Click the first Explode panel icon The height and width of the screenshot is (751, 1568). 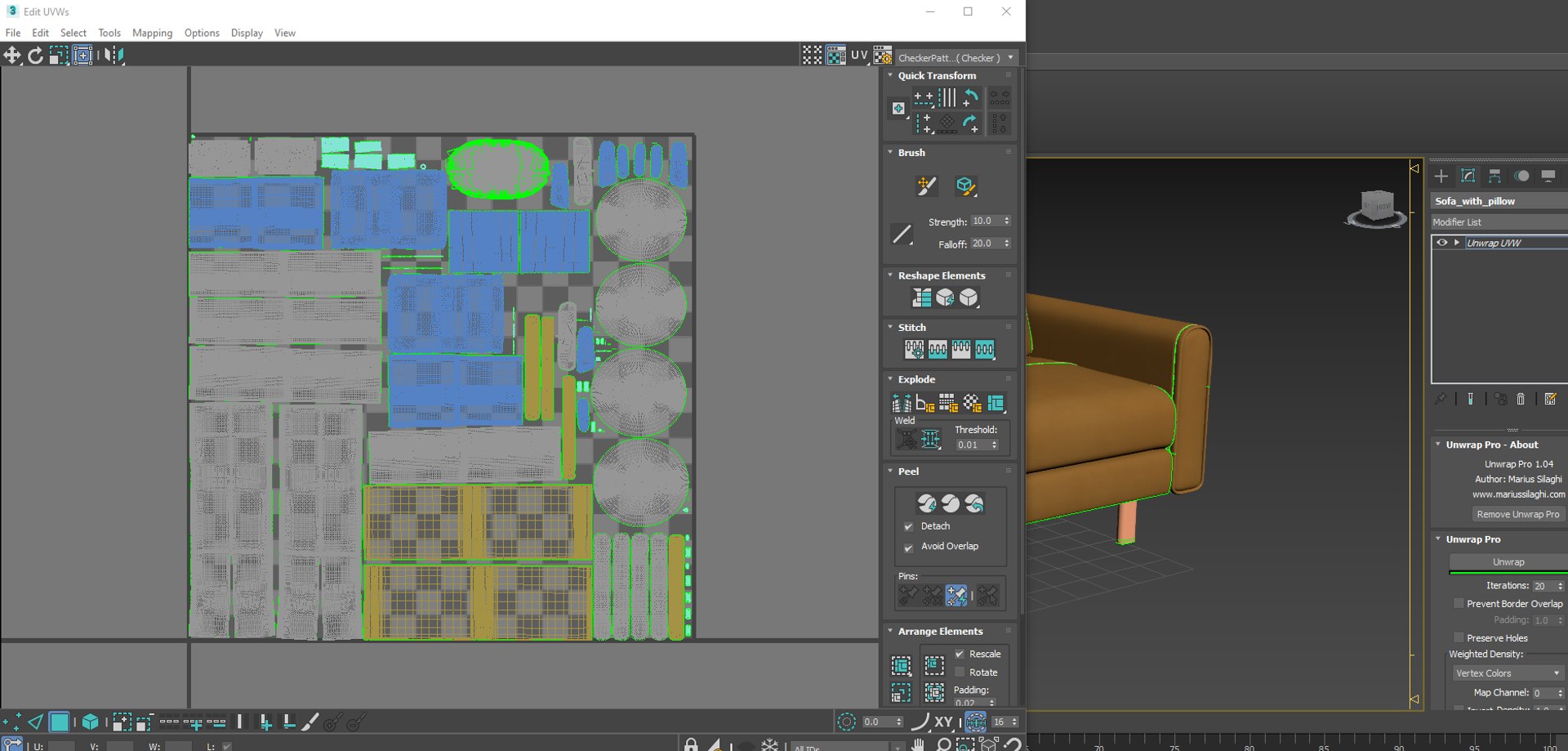click(x=902, y=403)
